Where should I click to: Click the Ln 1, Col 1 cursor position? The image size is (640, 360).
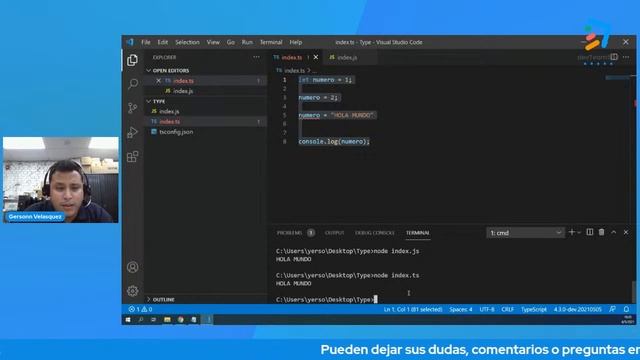(413, 309)
